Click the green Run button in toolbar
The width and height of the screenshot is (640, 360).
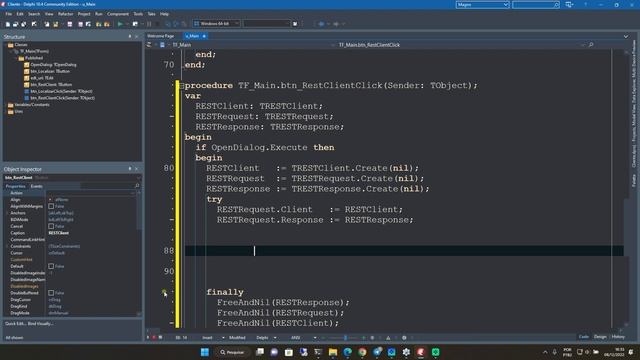120,24
